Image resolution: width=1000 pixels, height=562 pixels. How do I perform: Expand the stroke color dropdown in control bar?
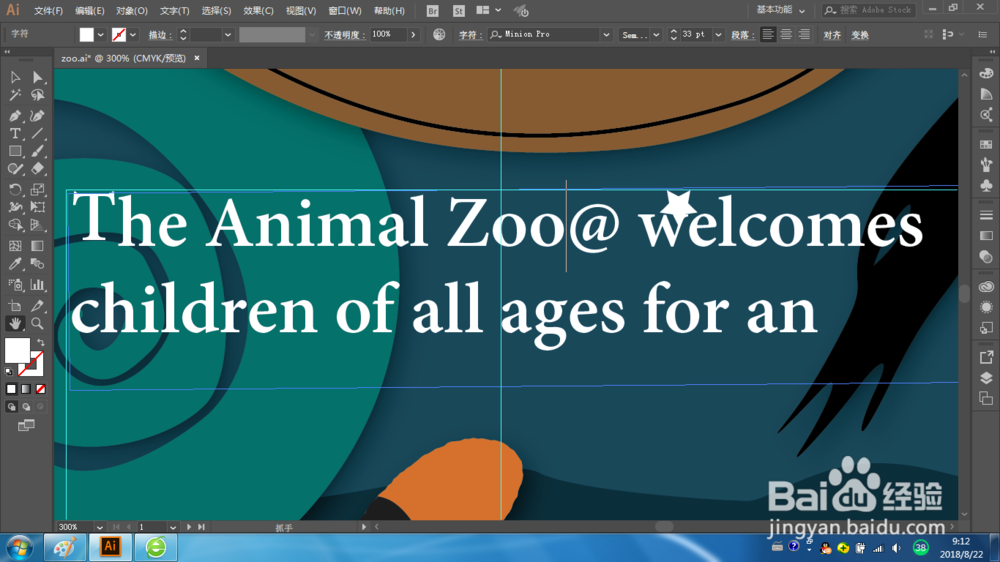point(133,35)
